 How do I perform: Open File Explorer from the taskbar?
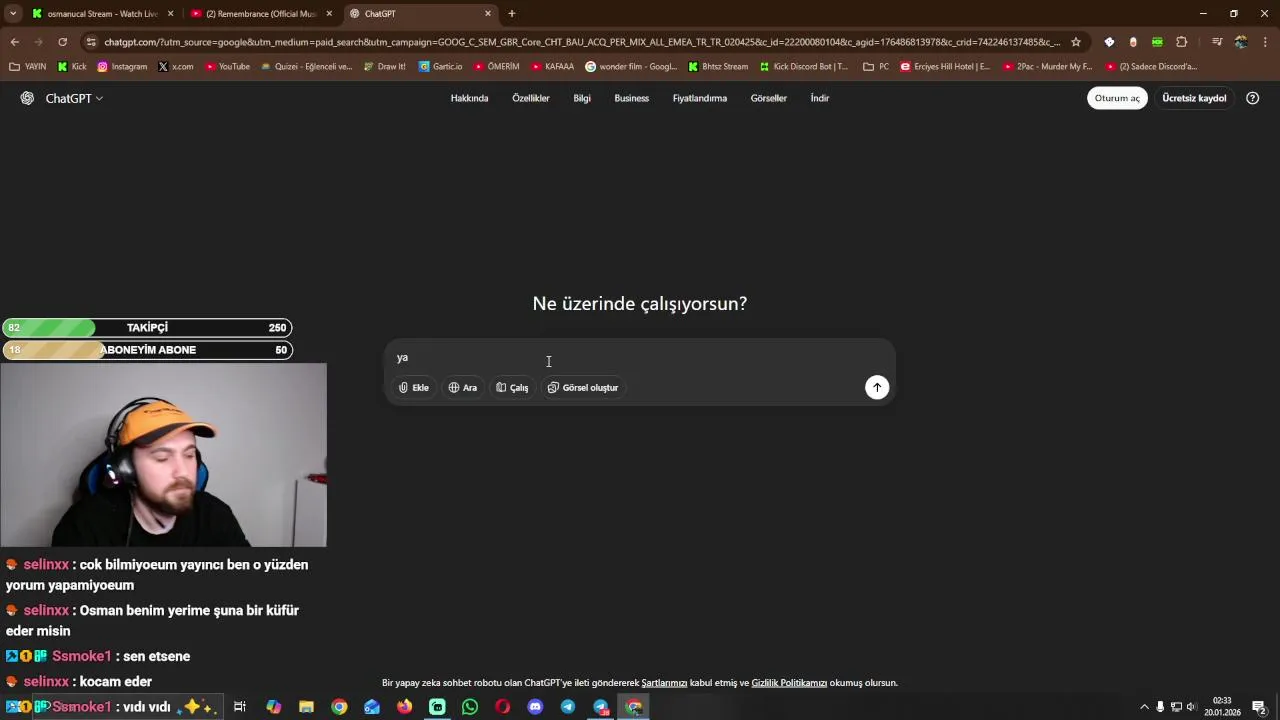tap(306, 707)
